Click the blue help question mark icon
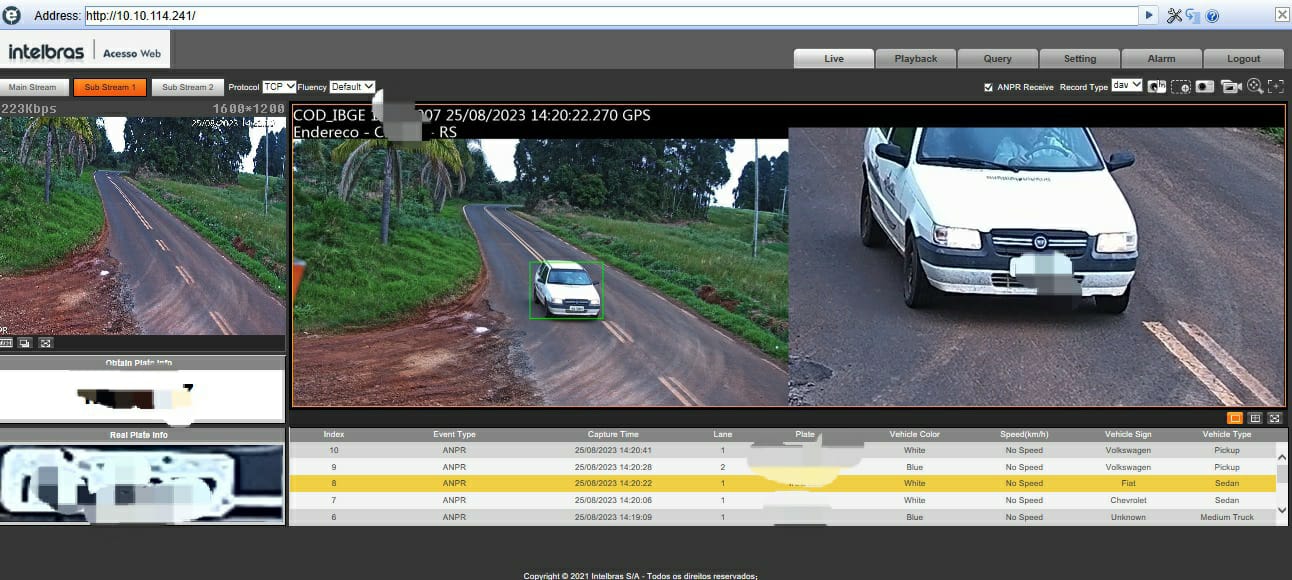This screenshot has height=580, width=1292. (x=1212, y=16)
